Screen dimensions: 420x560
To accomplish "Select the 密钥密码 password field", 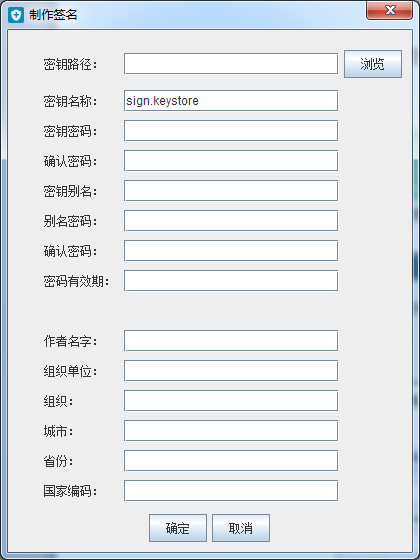I will click(231, 131).
